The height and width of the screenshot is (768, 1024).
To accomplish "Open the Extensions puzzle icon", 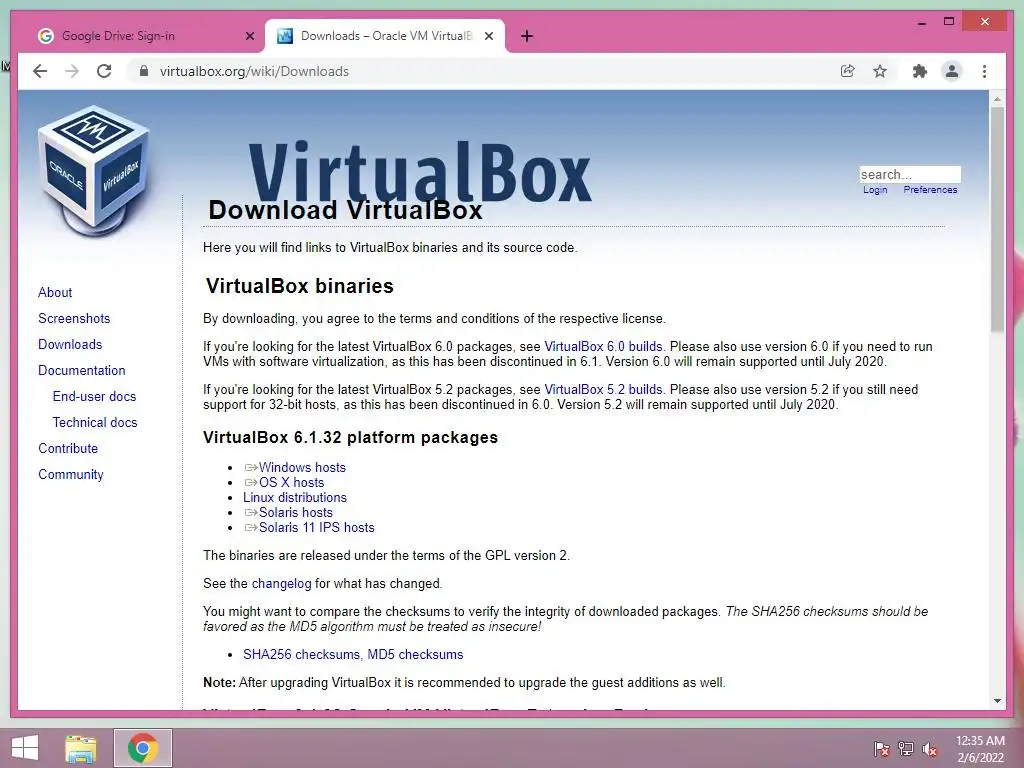I will tap(920, 71).
